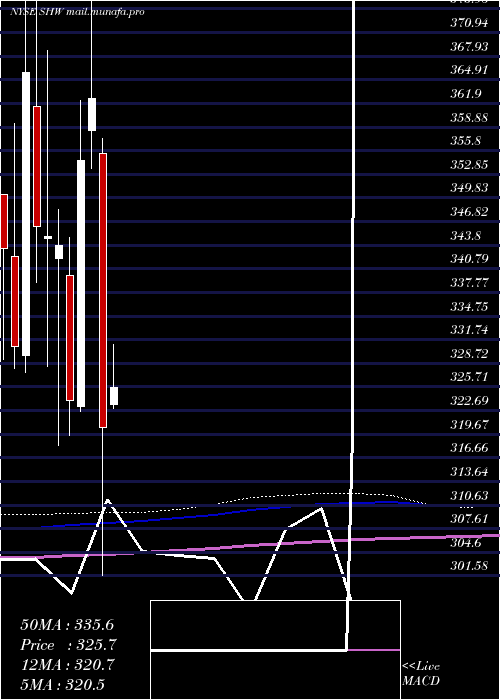Click the 316.66 price axis label
Image resolution: width=500 pixels, height=700 pixels.
click(x=469, y=448)
